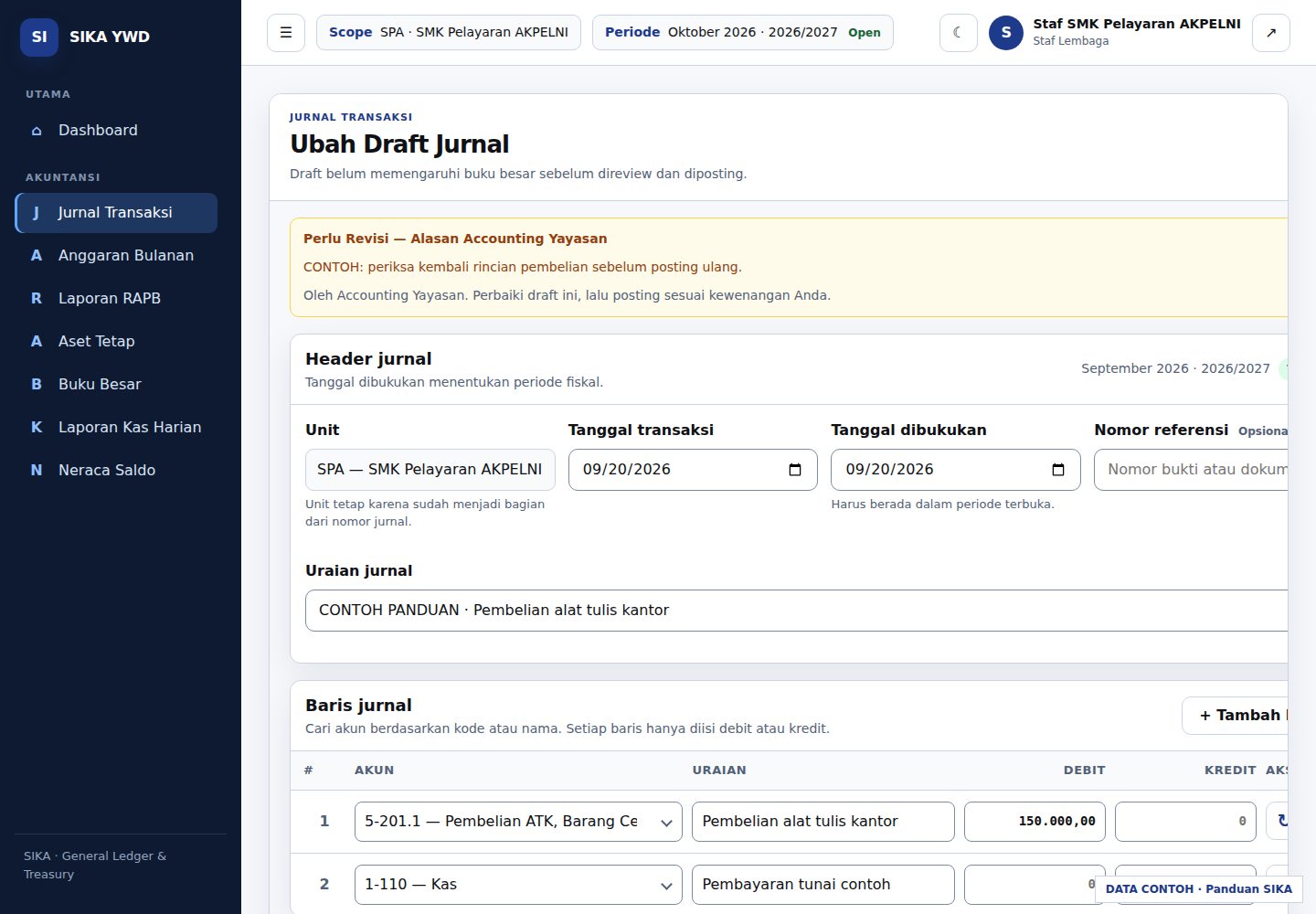Viewport: 1316px width, 914px height.
Task: Click the kredit field in row 1
Action: (1186, 822)
